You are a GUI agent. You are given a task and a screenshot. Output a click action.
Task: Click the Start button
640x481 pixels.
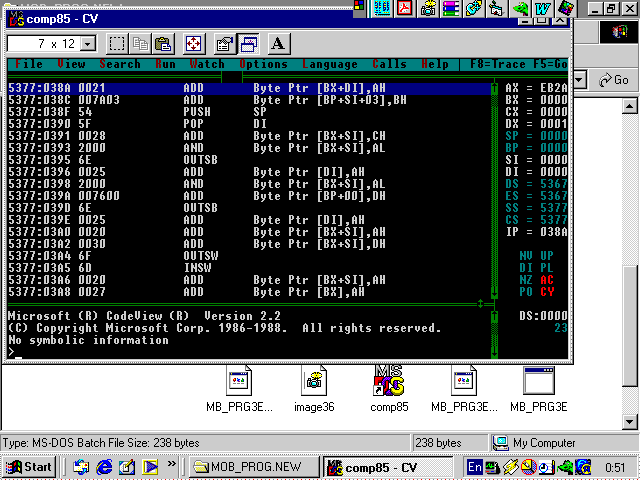pyautogui.click(x=29, y=467)
